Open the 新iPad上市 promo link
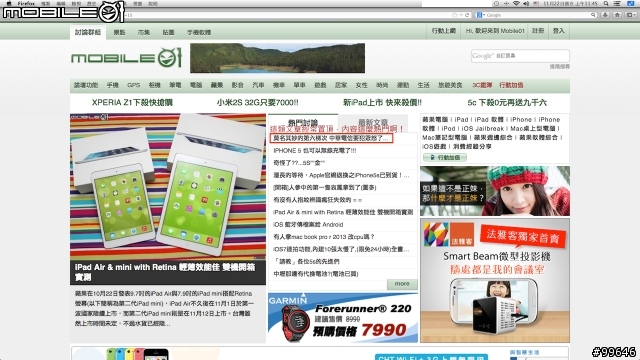Viewport: 640px width, 360px height. tap(382, 102)
